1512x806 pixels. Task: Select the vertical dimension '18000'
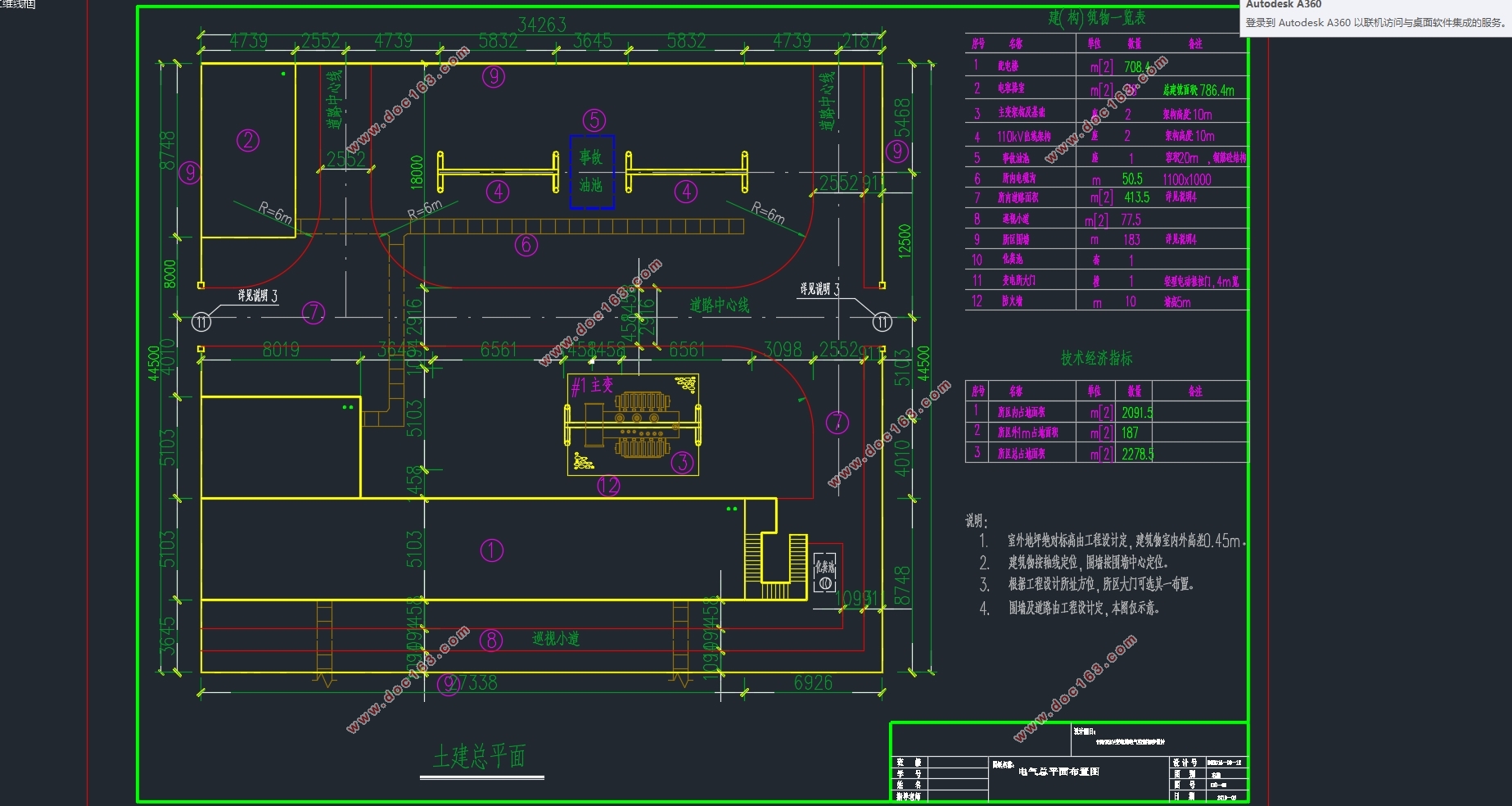click(417, 173)
